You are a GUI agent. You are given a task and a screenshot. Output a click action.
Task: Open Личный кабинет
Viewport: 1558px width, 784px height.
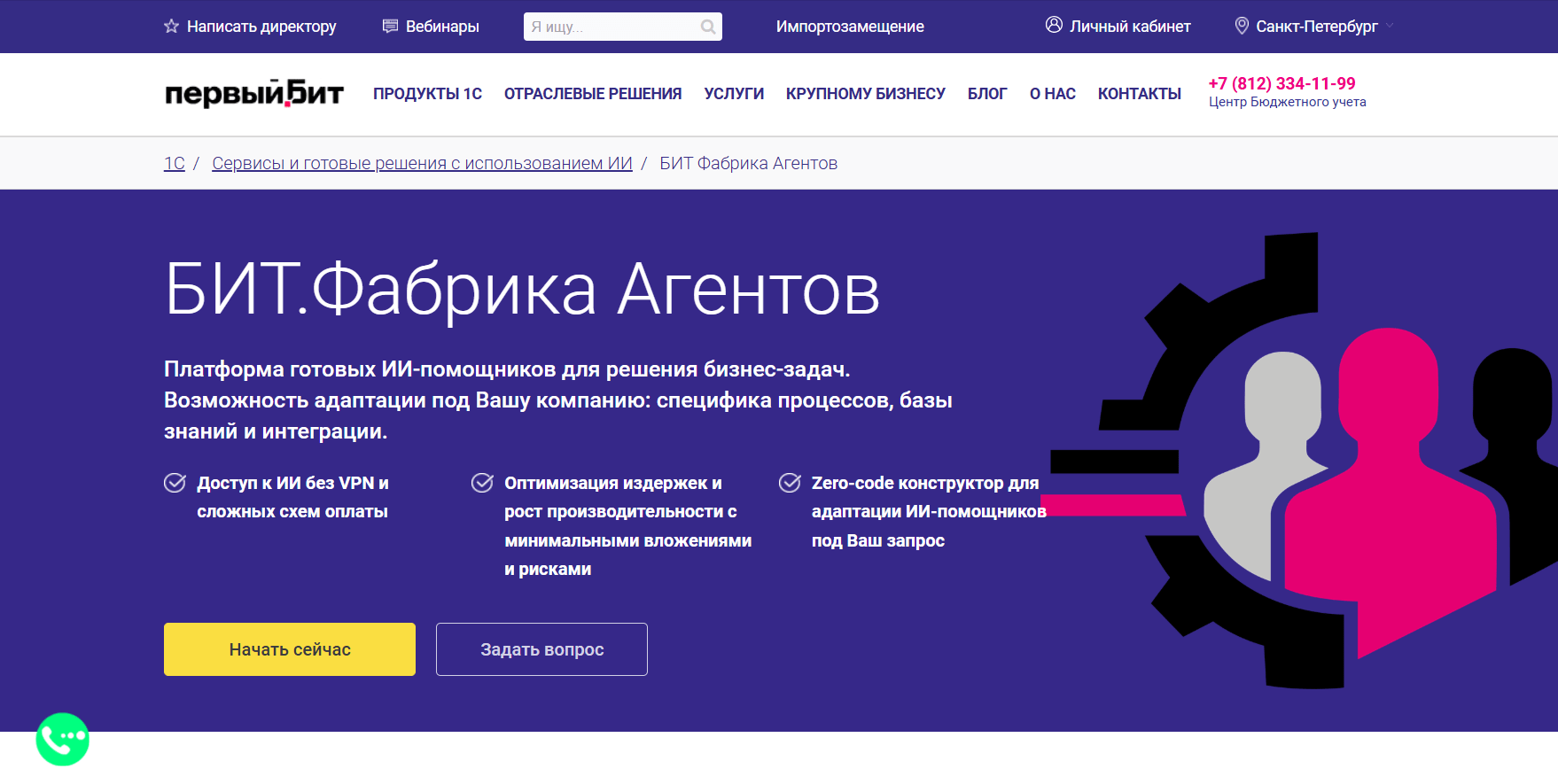(1130, 27)
